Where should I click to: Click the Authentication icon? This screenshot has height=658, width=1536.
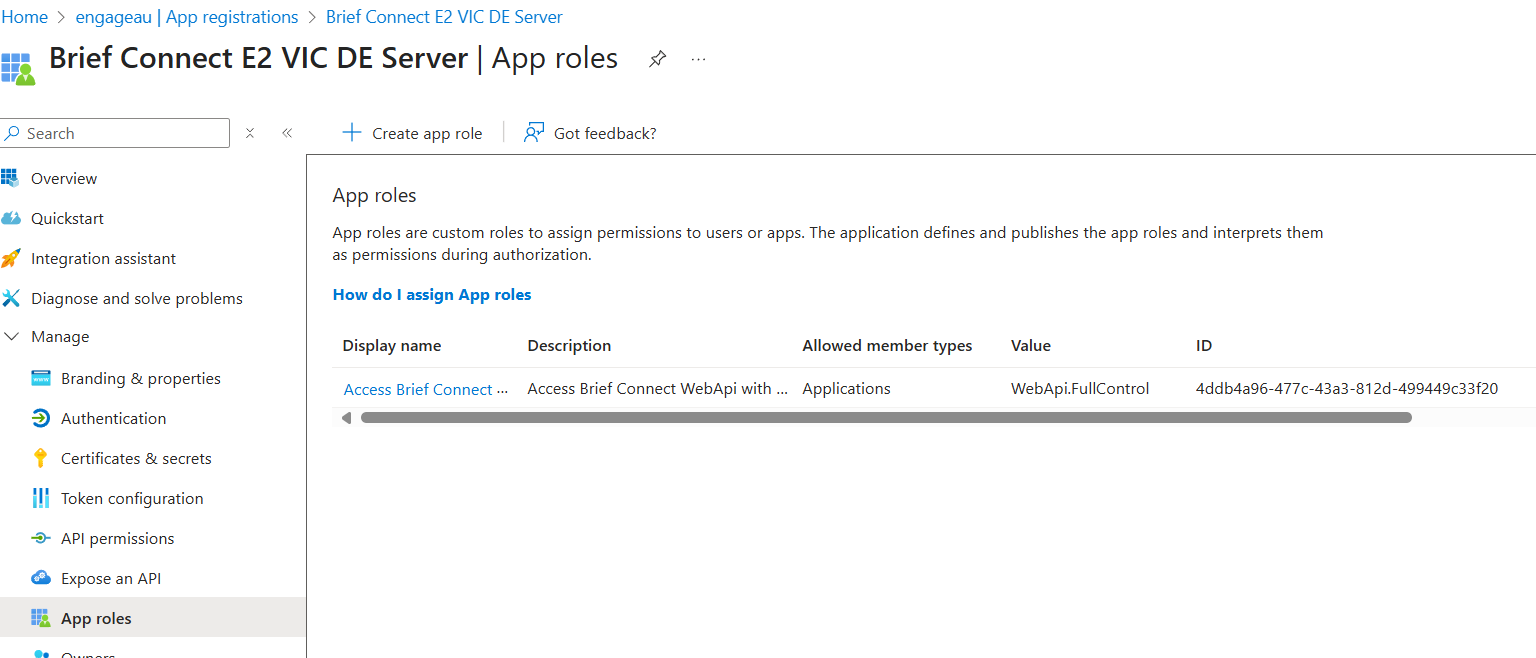coord(41,418)
